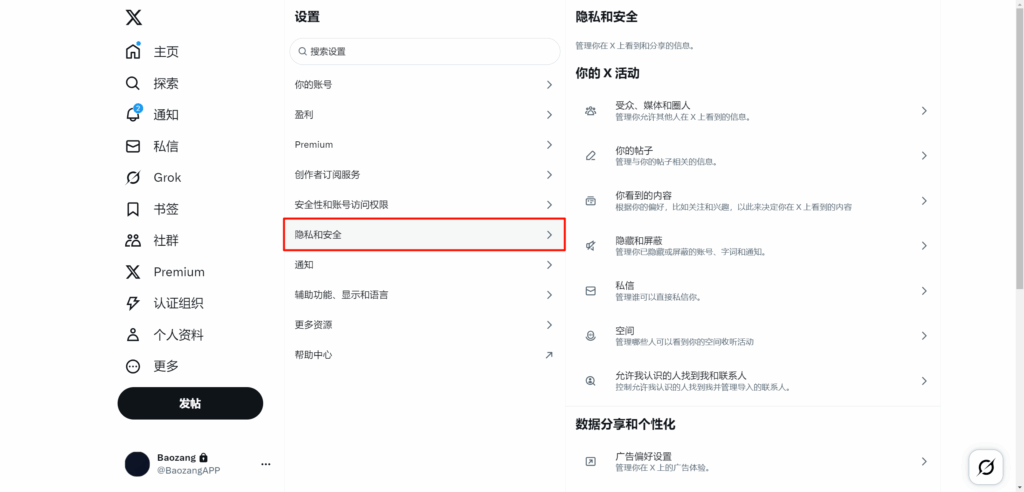Image resolution: width=1024 pixels, height=492 pixels.
Task: Open the Communities (社群) icon
Action: tap(133, 240)
